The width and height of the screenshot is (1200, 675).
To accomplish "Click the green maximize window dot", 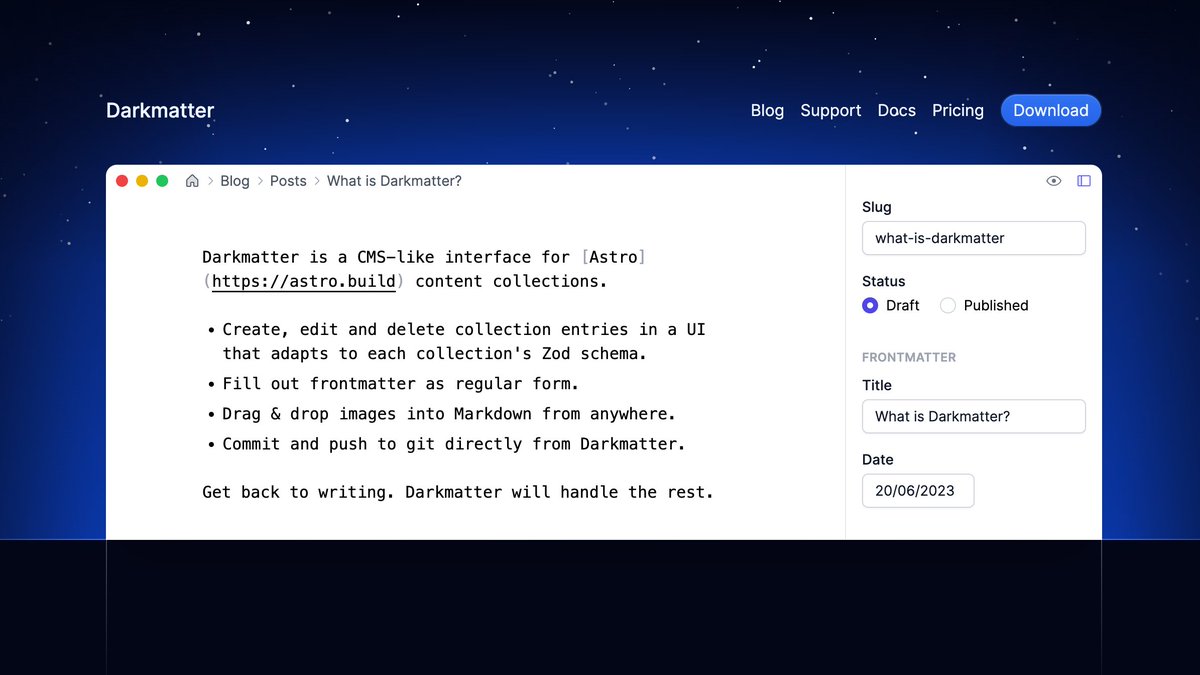I will coord(162,181).
